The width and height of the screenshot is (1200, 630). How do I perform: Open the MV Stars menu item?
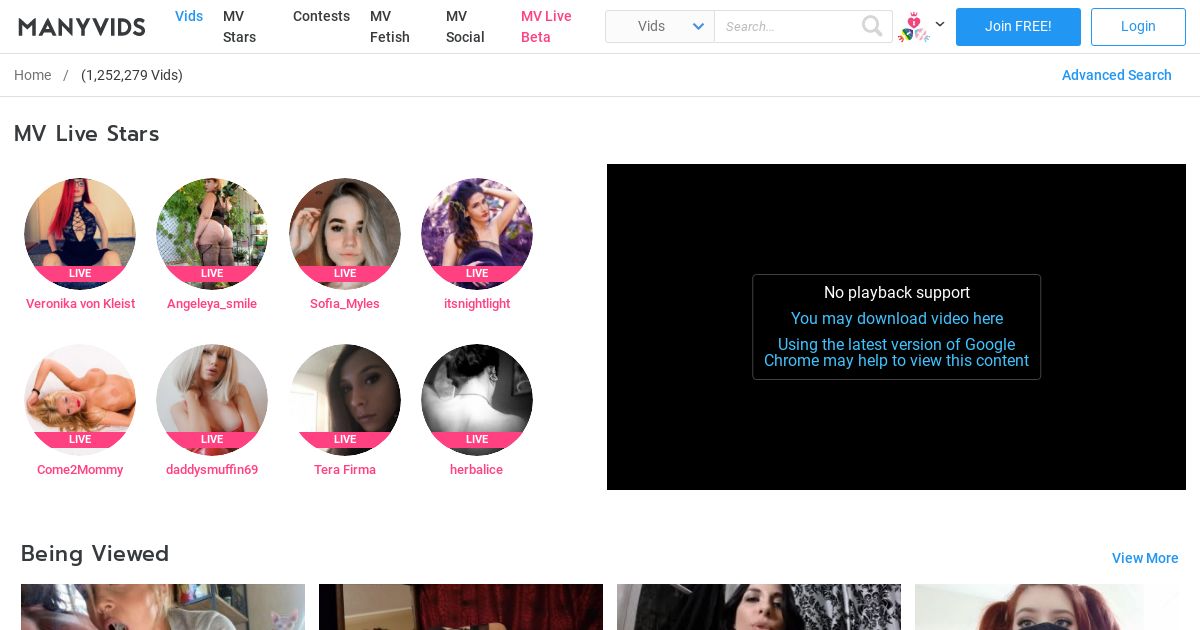point(240,27)
